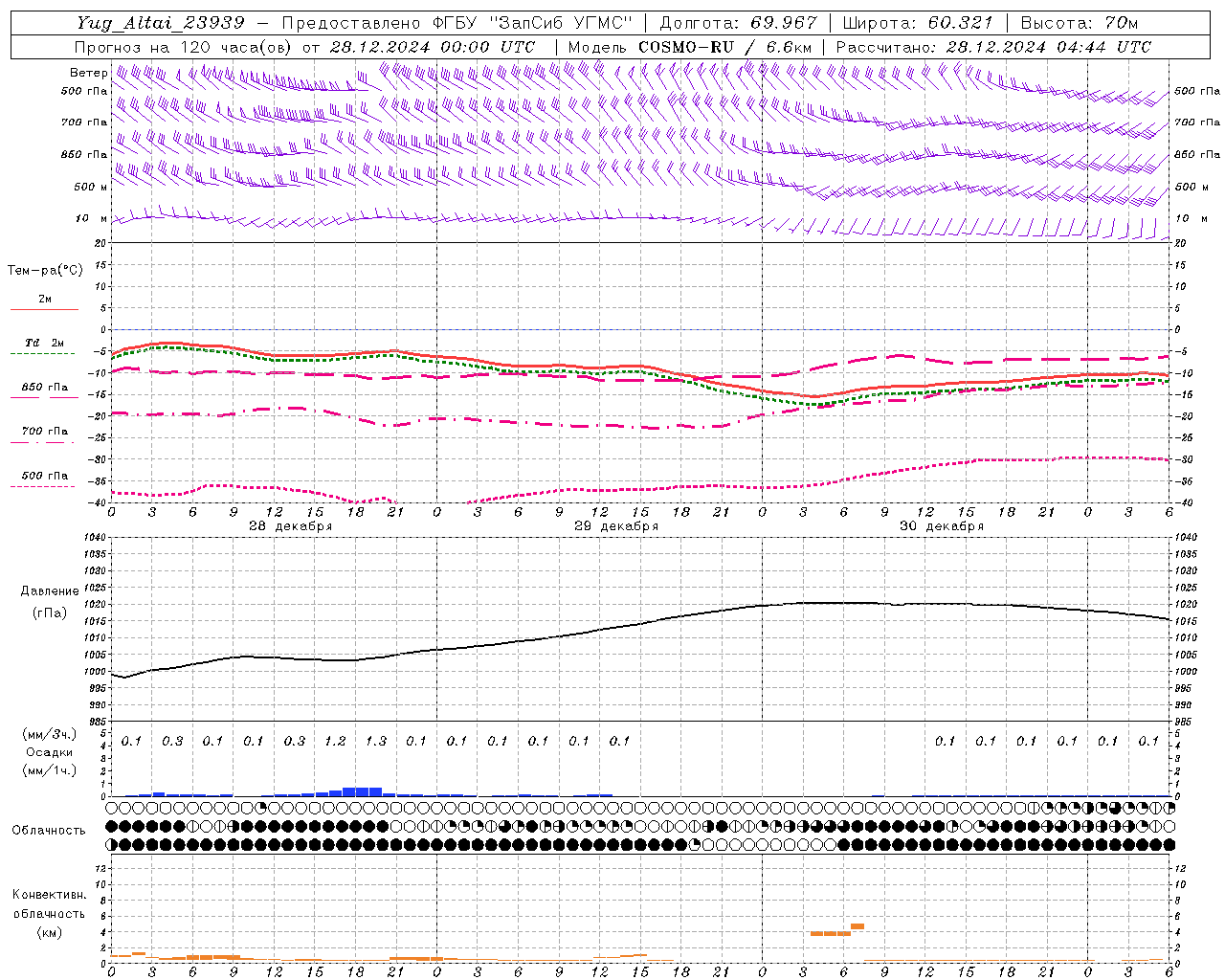Screen dimensions: 1225x980
Task: Click the 500 м wind level label on left
Action: (x=91, y=187)
